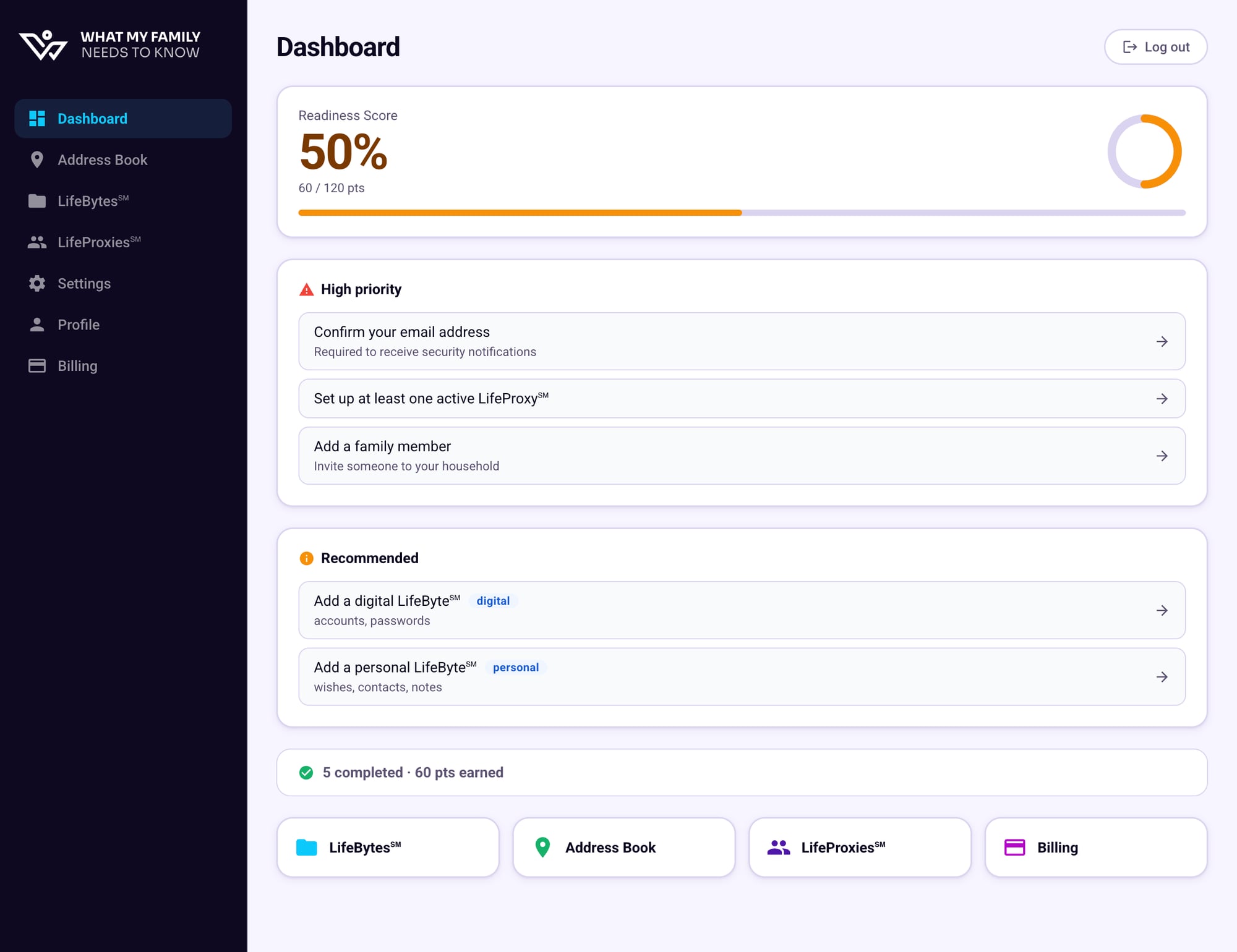Open the arrow for Add a digital LifeByte
The height and width of the screenshot is (952, 1237).
tap(1163, 610)
